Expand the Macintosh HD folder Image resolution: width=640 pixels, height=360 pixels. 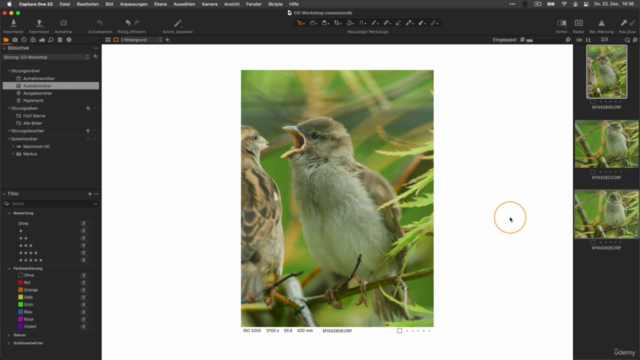[x=13, y=147]
